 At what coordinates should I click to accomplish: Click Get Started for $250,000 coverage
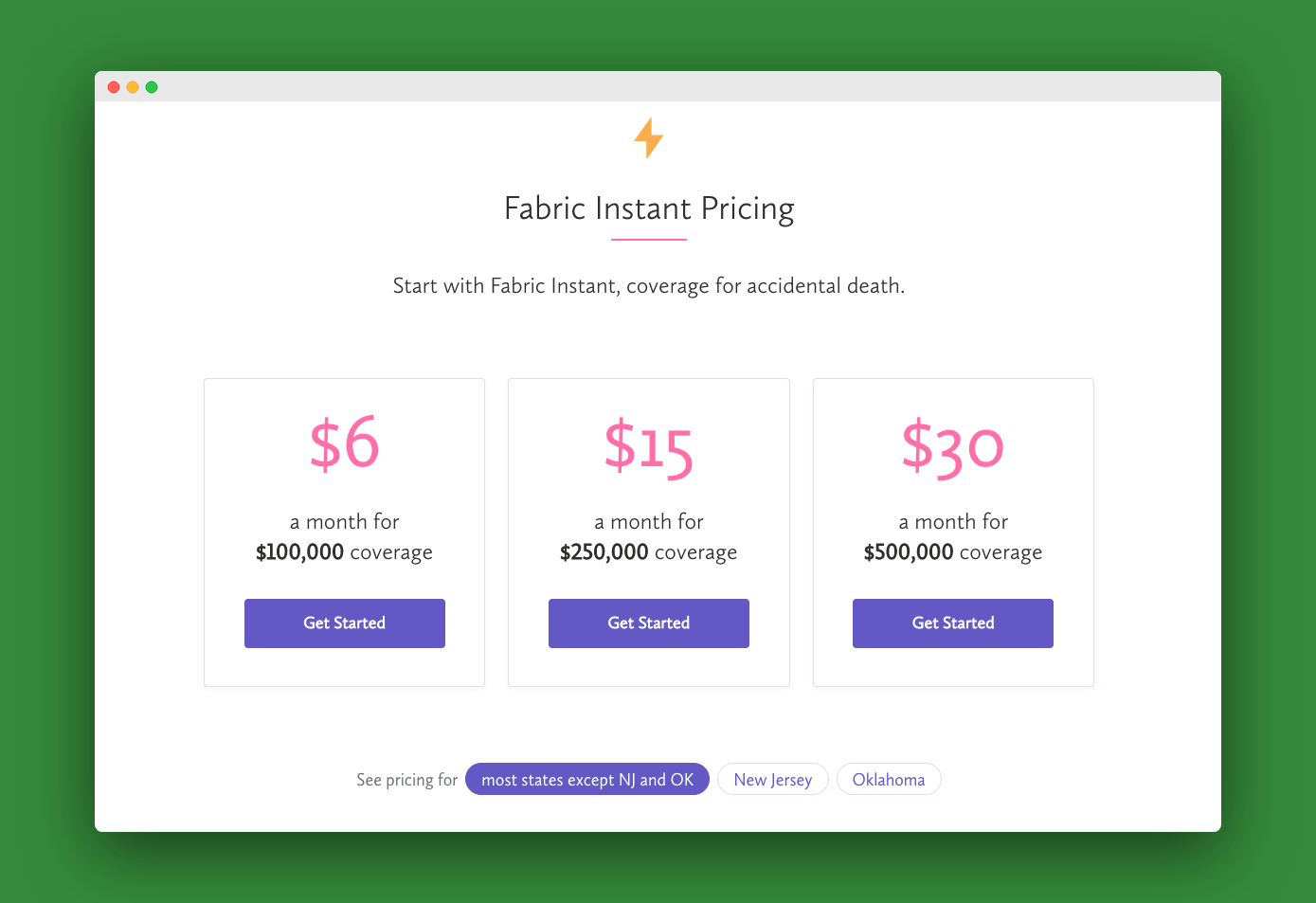tap(648, 623)
